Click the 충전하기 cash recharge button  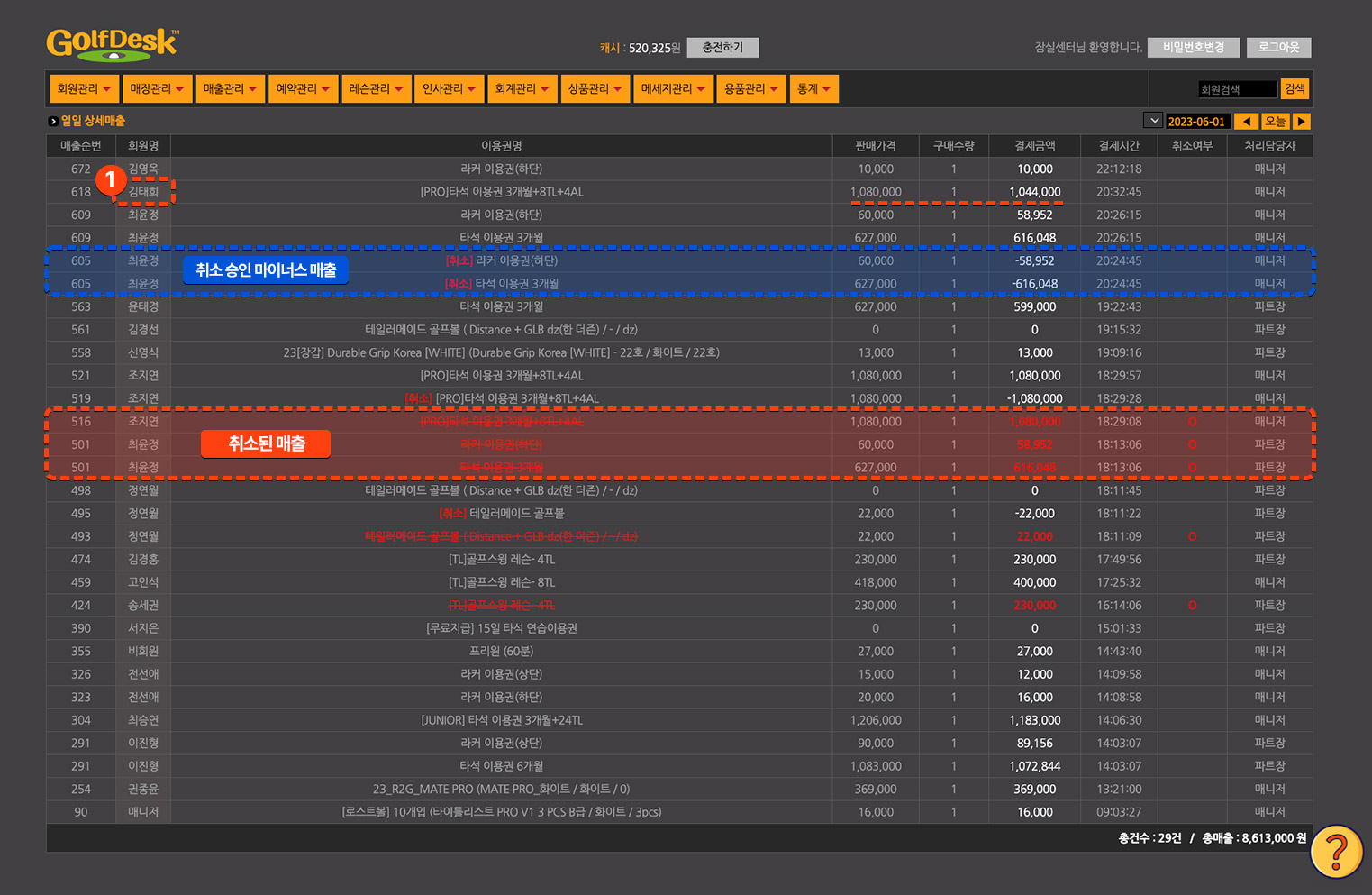722,48
